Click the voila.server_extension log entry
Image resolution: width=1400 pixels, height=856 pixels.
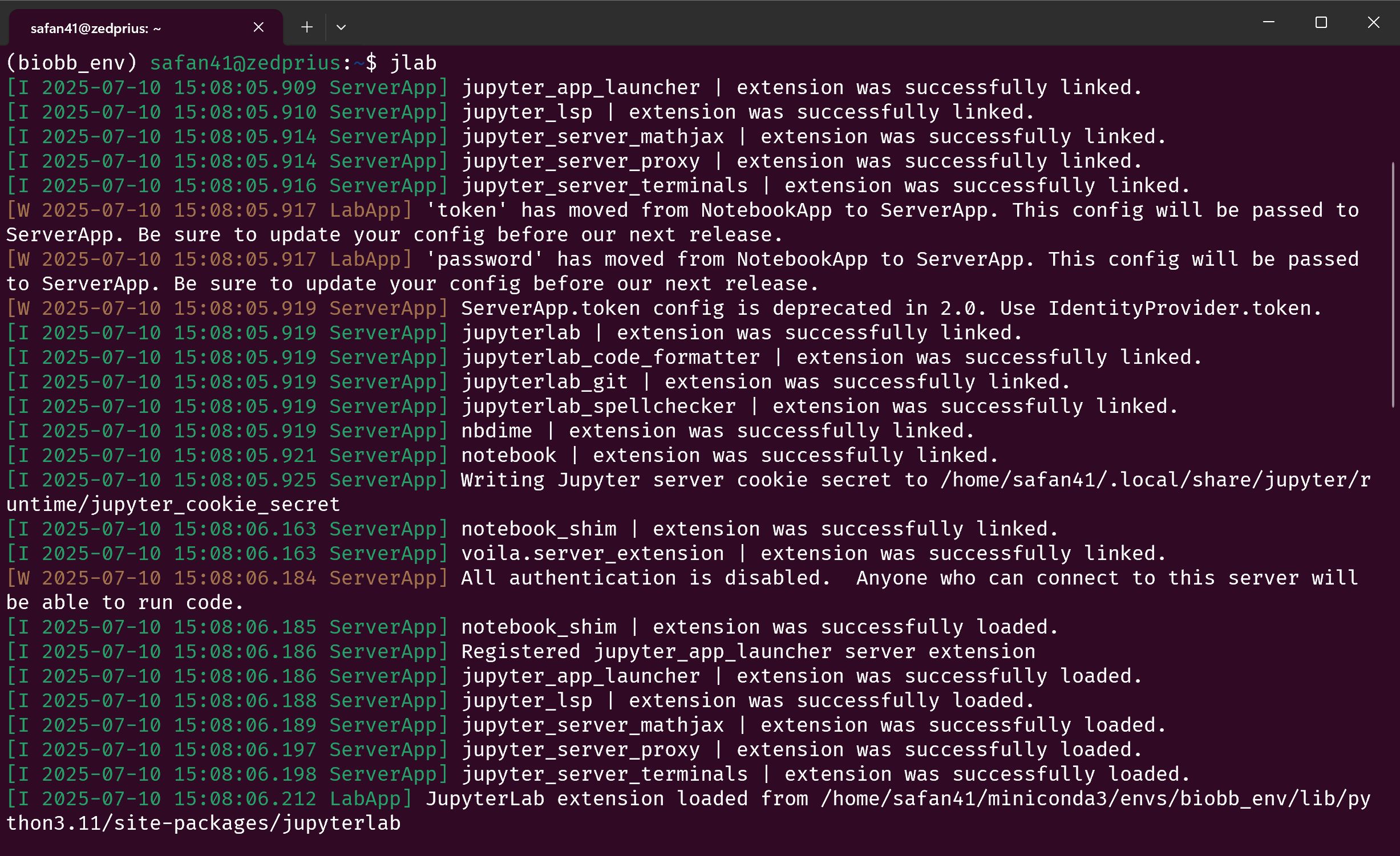coord(592,554)
